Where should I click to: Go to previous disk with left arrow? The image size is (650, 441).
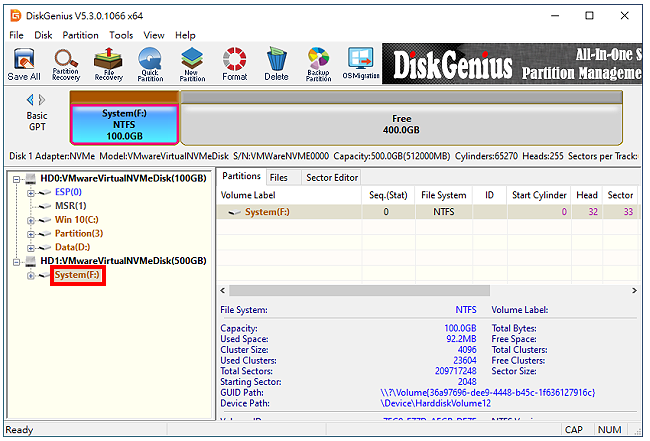pyautogui.click(x=30, y=100)
